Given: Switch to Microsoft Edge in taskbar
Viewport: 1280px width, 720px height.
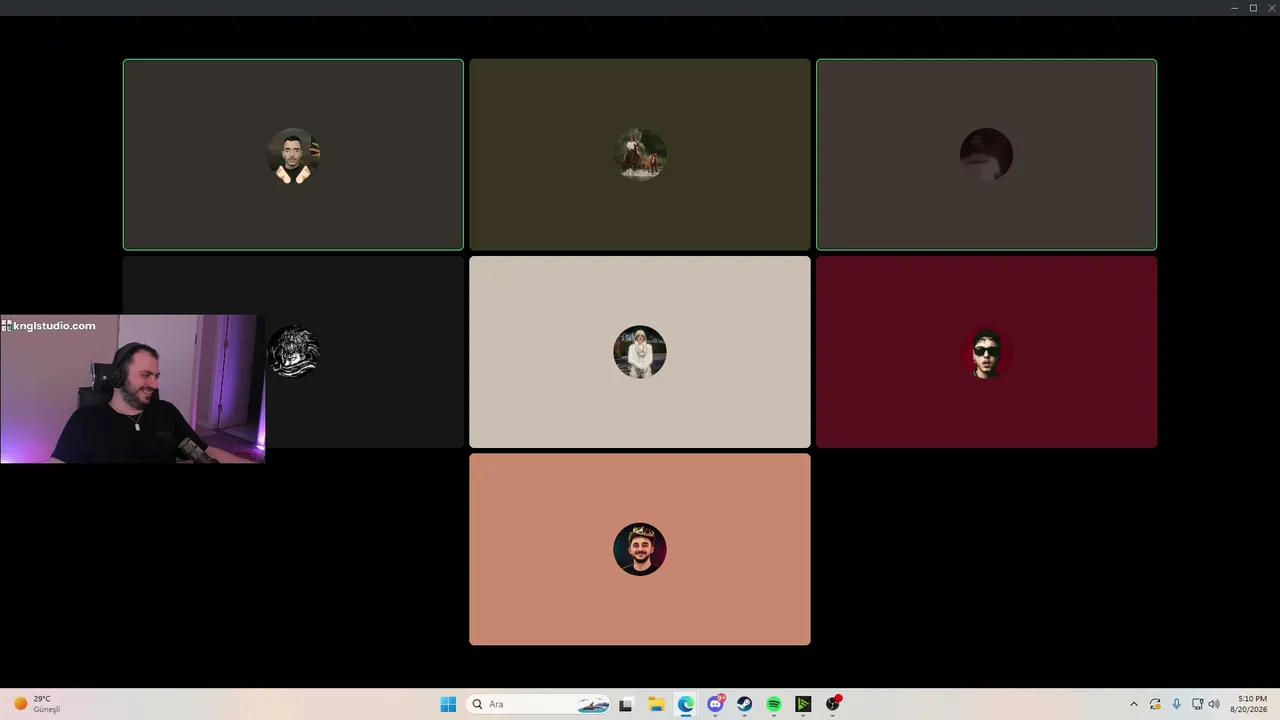Looking at the screenshot, I should tap(685, 704).
